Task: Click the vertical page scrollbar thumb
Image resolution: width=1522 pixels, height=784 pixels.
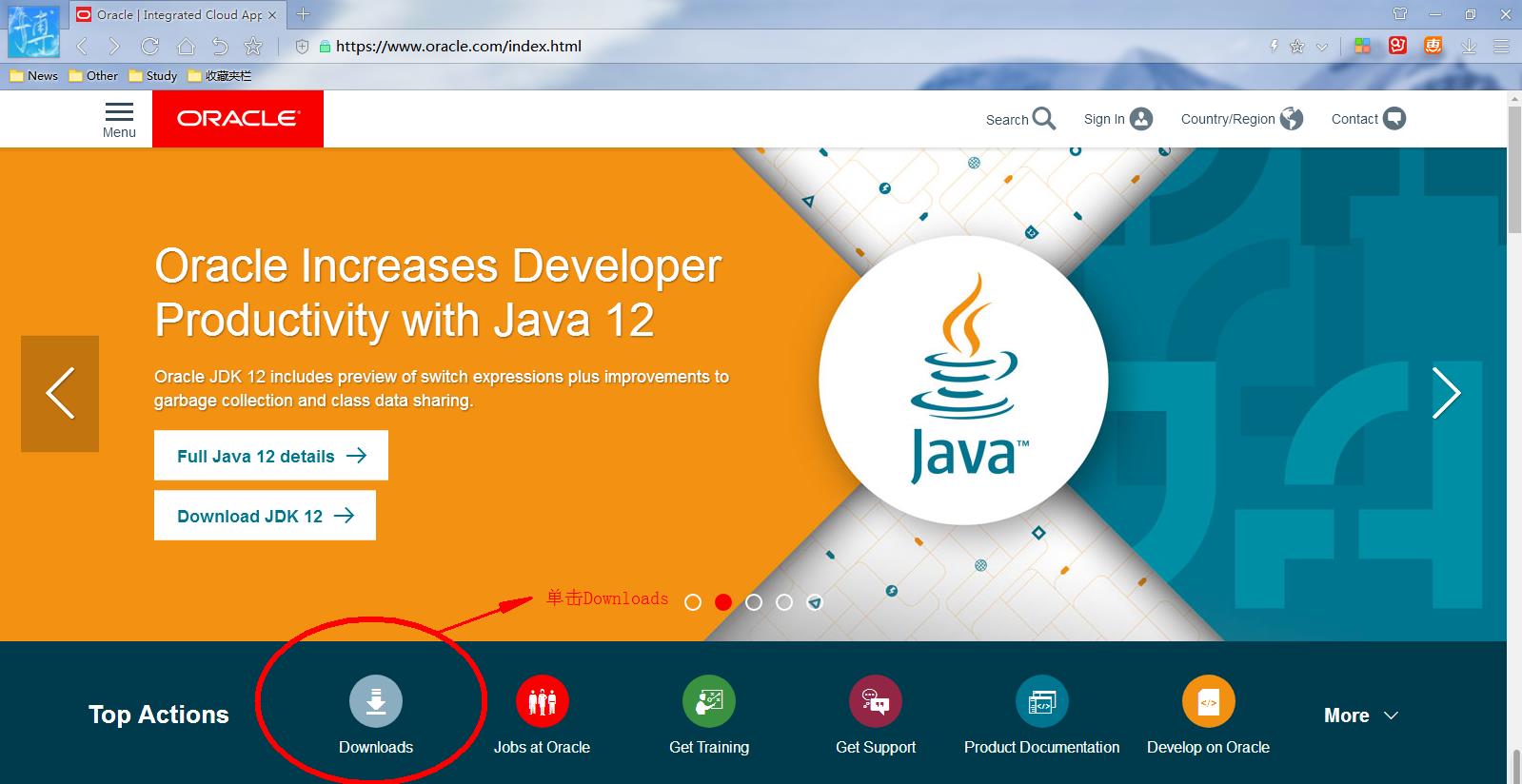Action: pos(1514,171)
